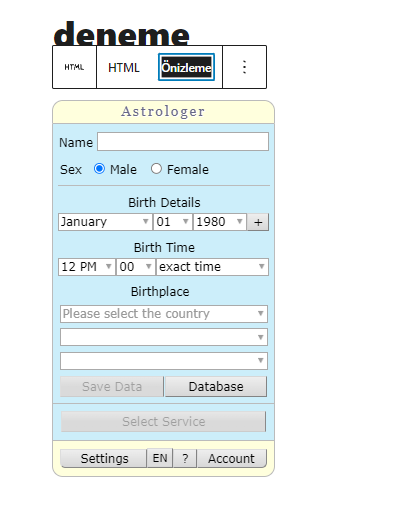Switch to the Önizleme preview tab
This screenshot has height=509, width=420.
click(x=186, y=67)
